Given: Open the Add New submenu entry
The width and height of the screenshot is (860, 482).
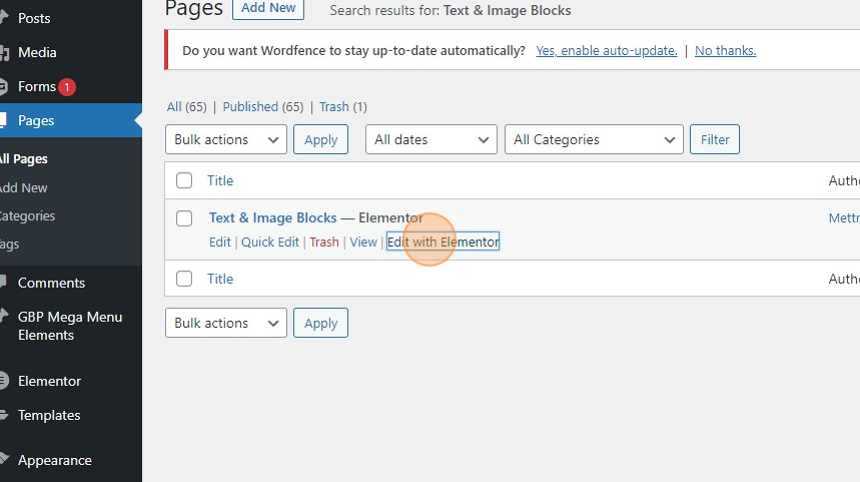Looking at the screenshot, I should [24, 188].
